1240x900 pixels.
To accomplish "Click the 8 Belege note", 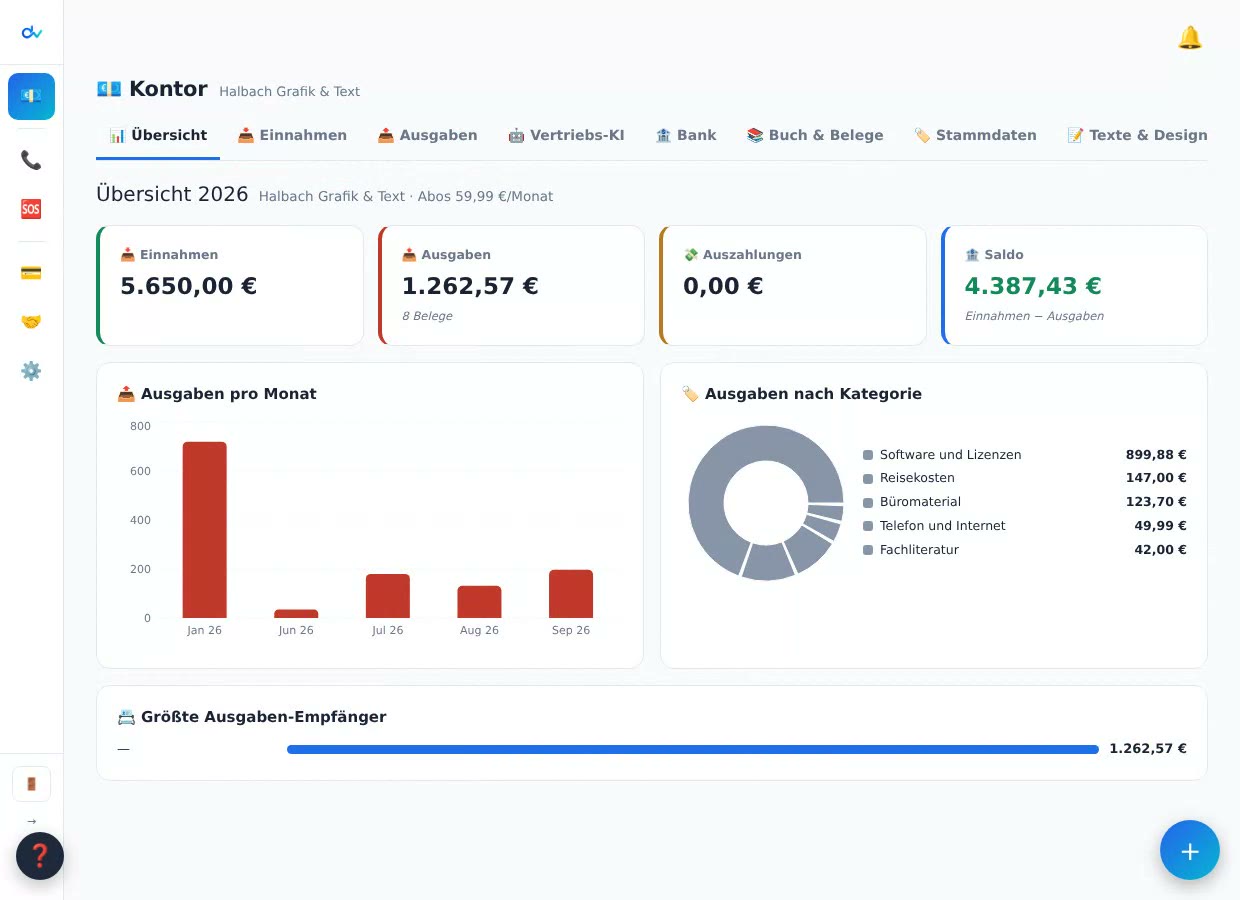I will (x=427, y=316).
